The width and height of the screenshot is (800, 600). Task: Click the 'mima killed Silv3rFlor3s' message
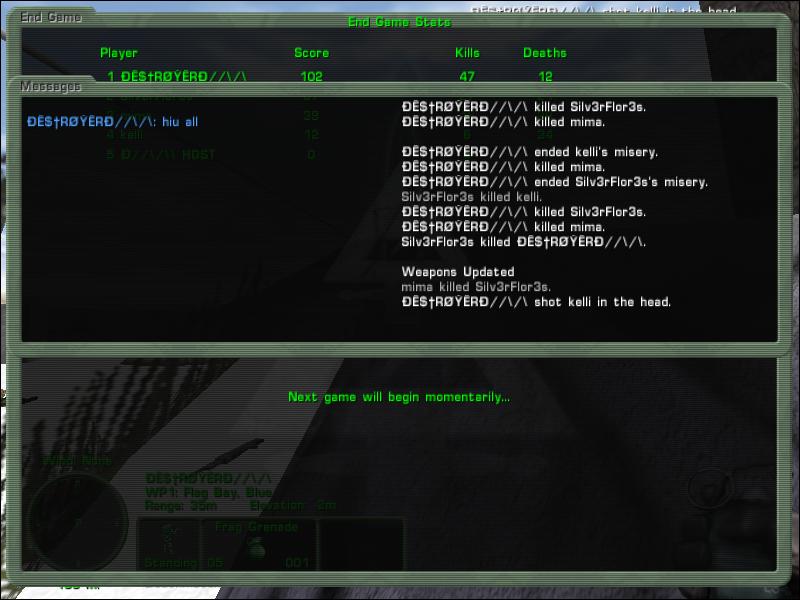coord(476,287)
